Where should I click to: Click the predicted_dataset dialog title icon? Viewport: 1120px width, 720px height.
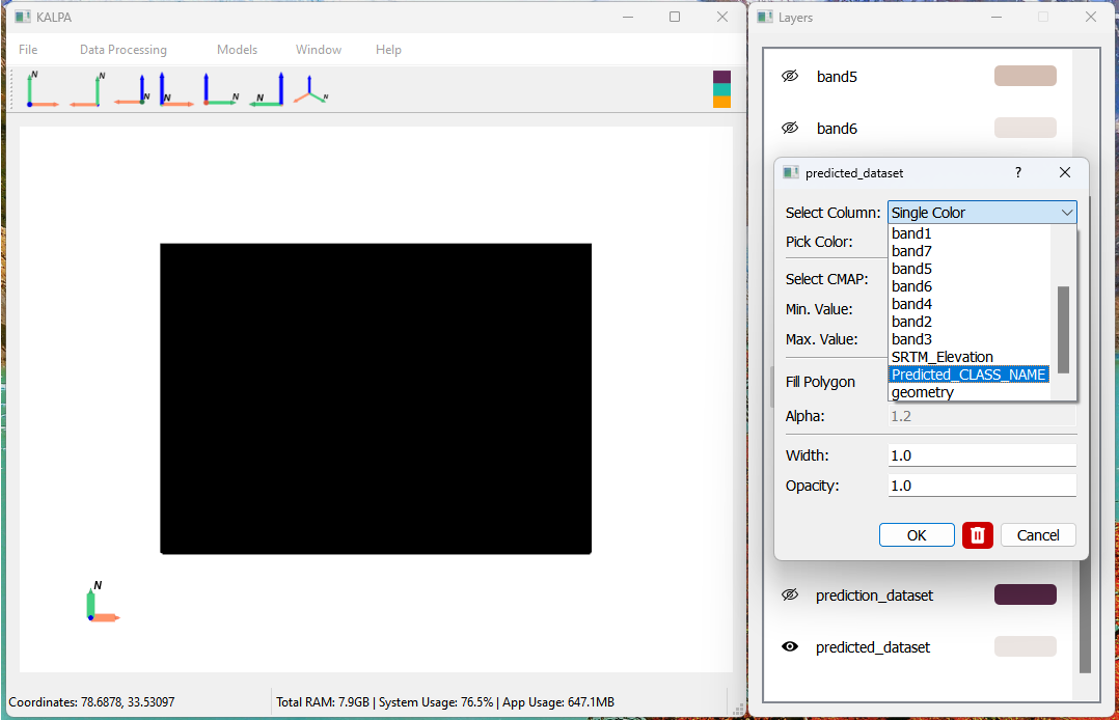pyautogui.click(x=791, y=173)
